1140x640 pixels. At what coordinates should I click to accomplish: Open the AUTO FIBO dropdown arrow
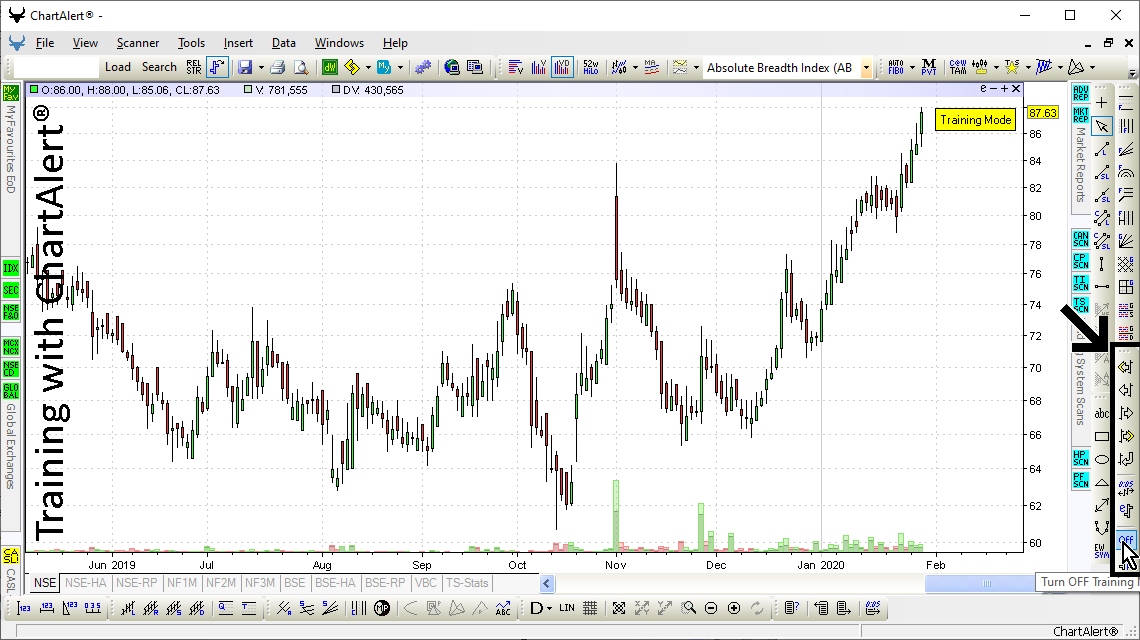[912, 68]
